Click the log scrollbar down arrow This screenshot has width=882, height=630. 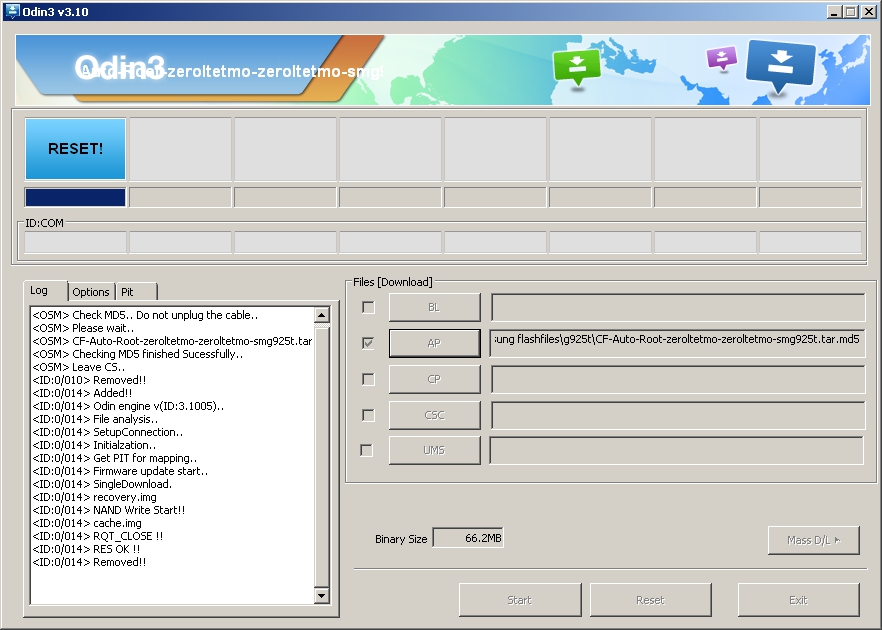click(322, 595)
